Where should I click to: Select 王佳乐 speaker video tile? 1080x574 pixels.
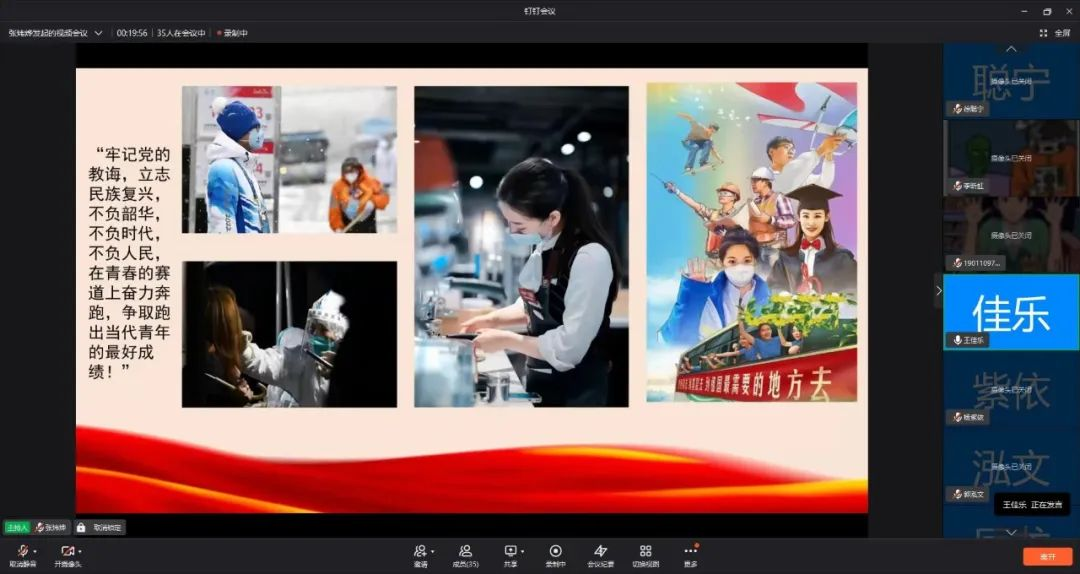click(1011, 311)
